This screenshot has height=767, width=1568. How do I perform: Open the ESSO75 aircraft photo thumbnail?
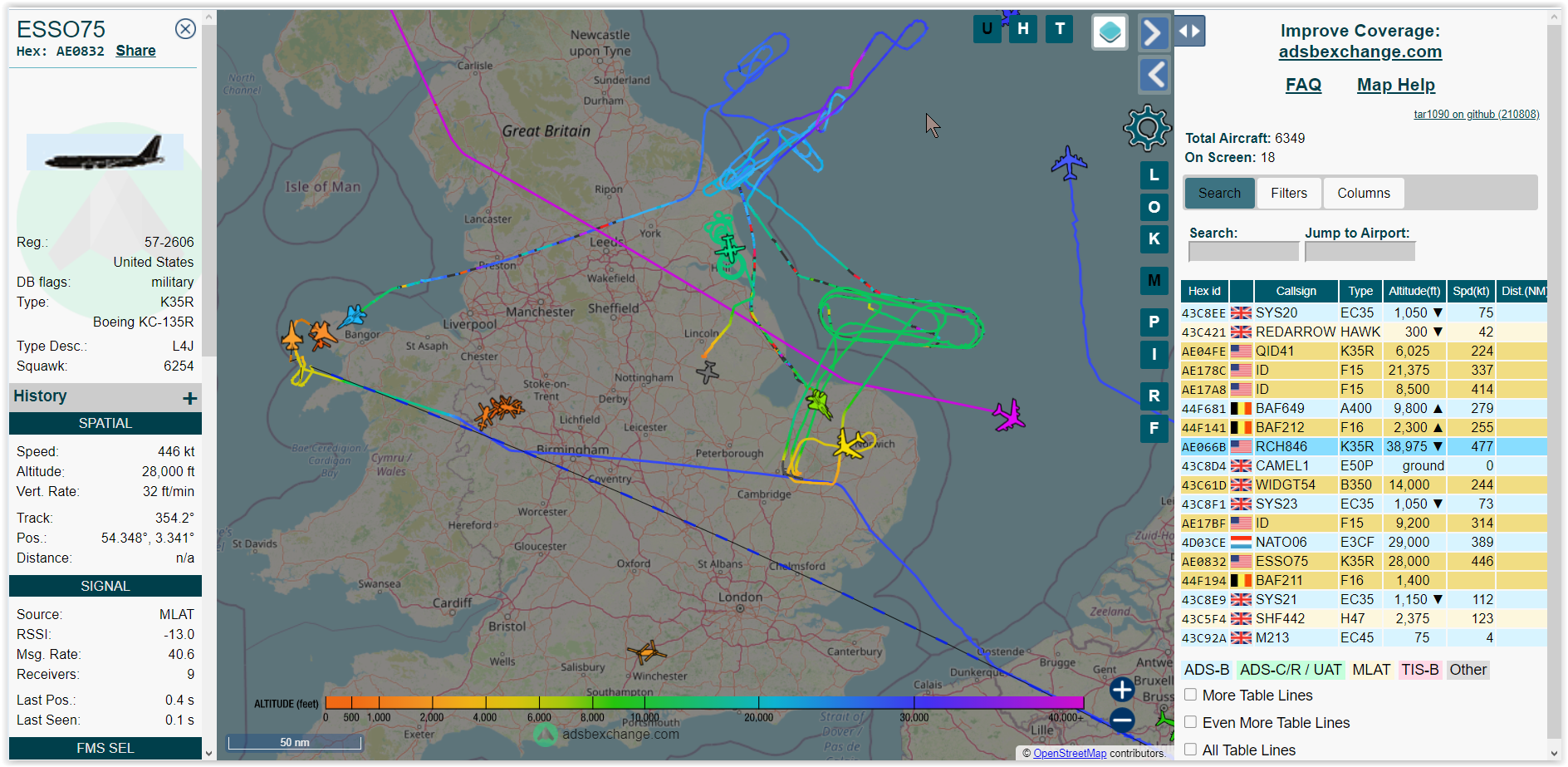click(x=105, y=152)
